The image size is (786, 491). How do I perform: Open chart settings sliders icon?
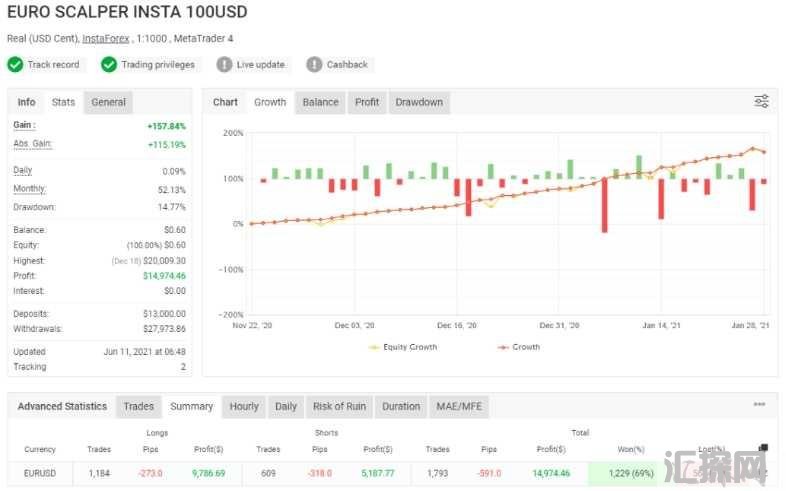pyautogui.click(x=761, y=101)
